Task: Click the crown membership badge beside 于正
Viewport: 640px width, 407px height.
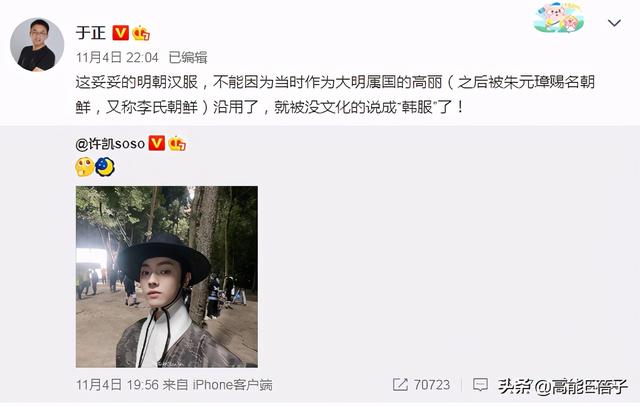Action: (141, 33)
